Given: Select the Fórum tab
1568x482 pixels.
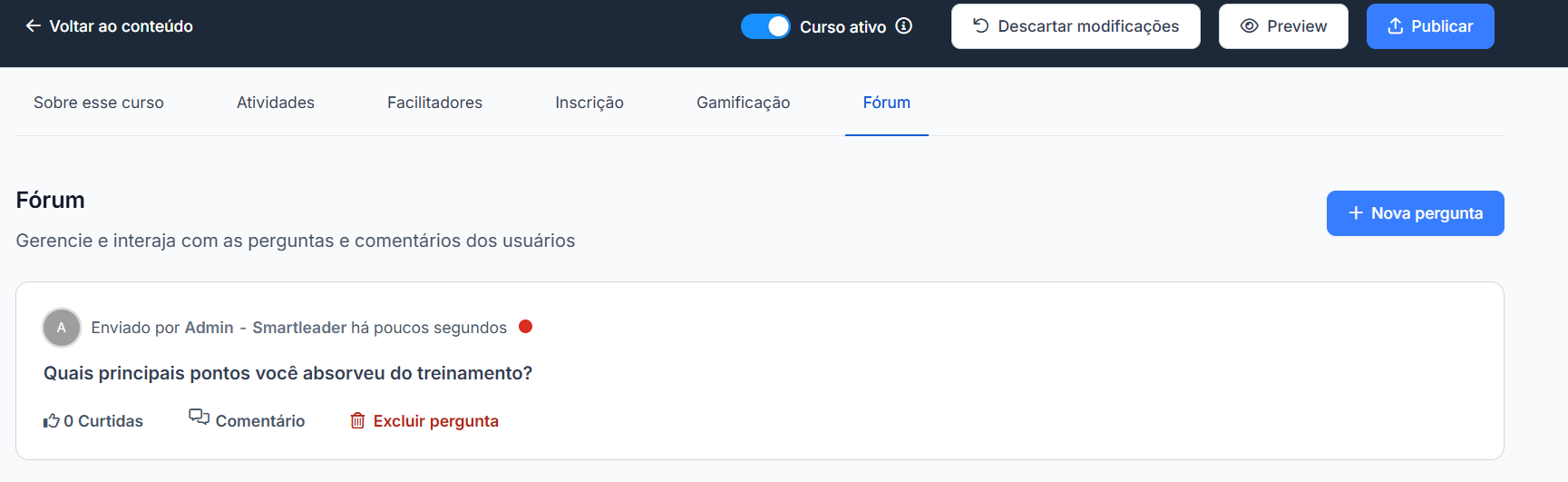Looking at the screenshot, I should pyautogui.click(x=887, y=103).
